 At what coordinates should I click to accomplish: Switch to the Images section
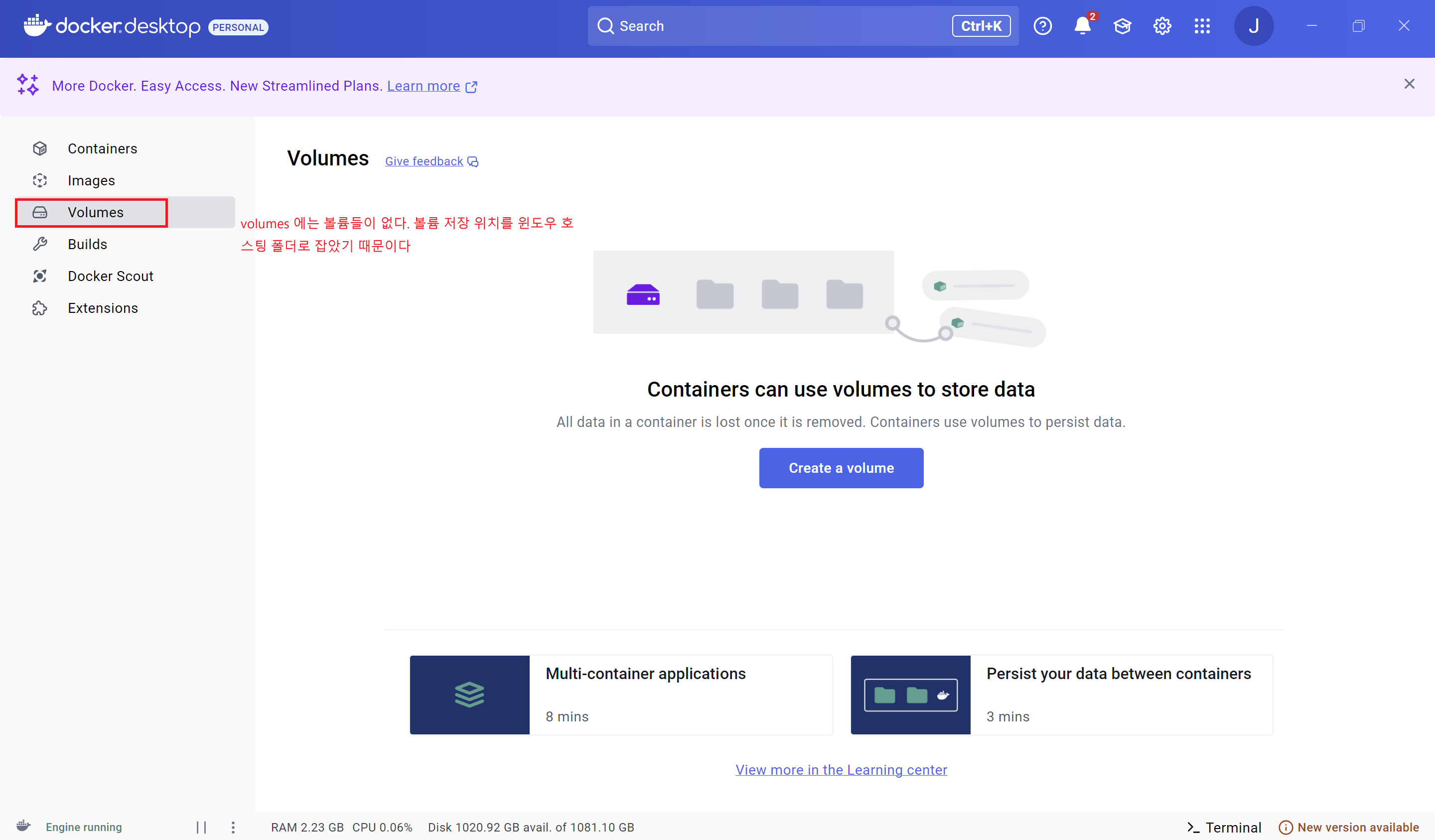(91, 180)
